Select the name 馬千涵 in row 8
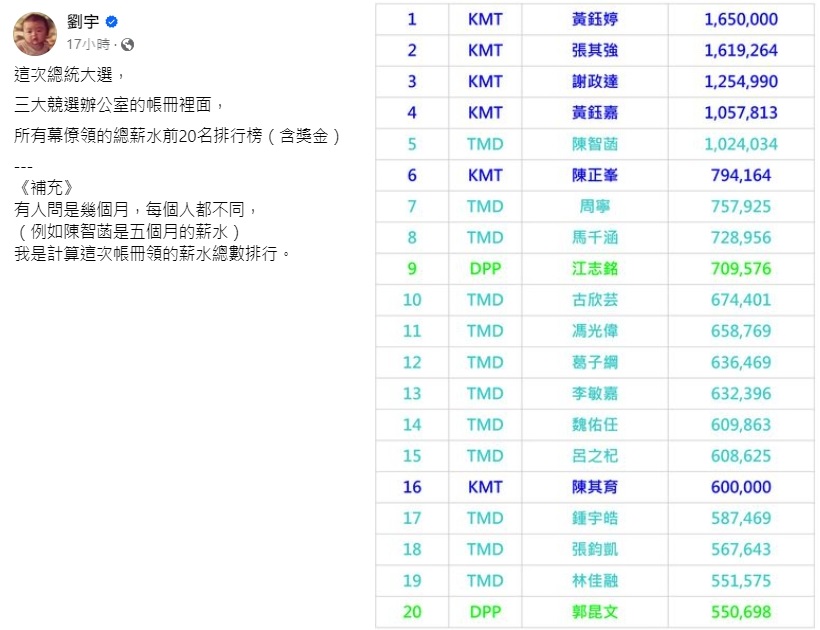Screen dimensions: 820x630 coord(594,237)
